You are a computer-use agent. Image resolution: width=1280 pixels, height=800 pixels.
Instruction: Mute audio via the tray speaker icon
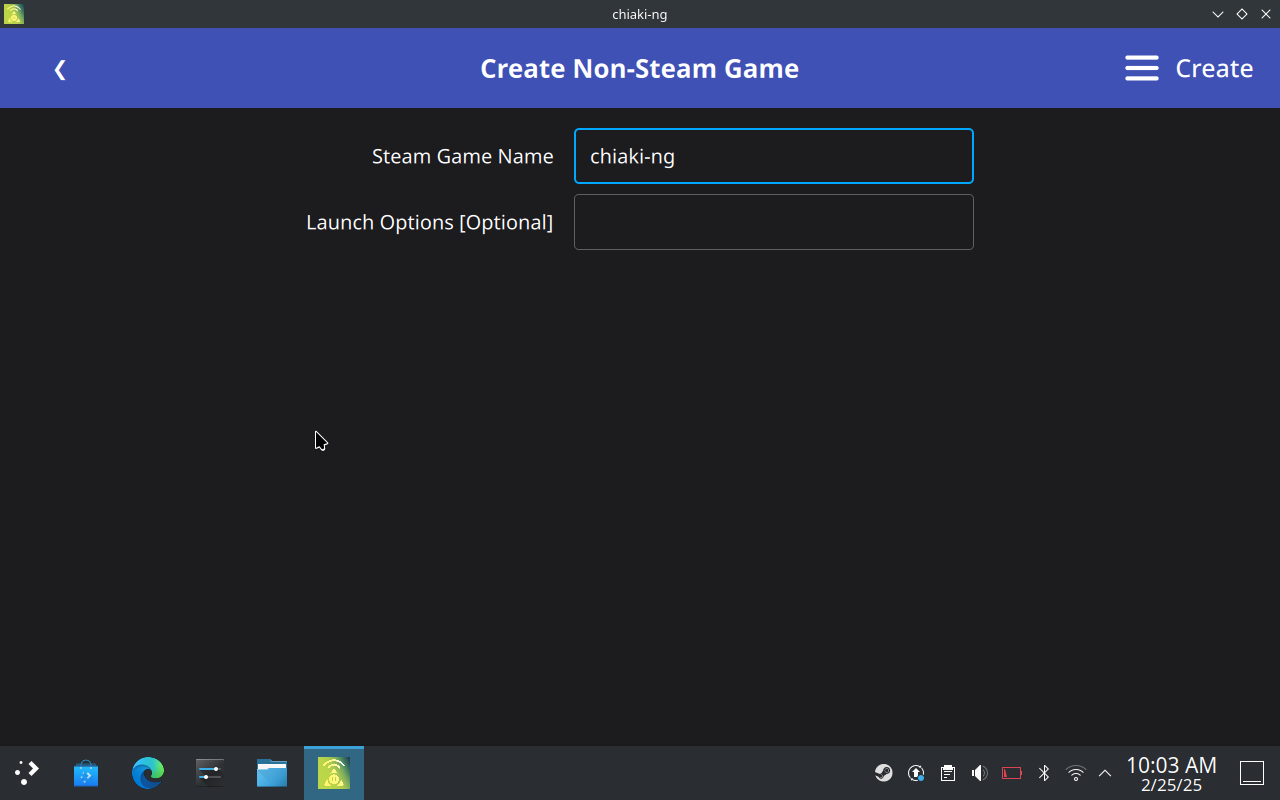click(x=979, y=772)
